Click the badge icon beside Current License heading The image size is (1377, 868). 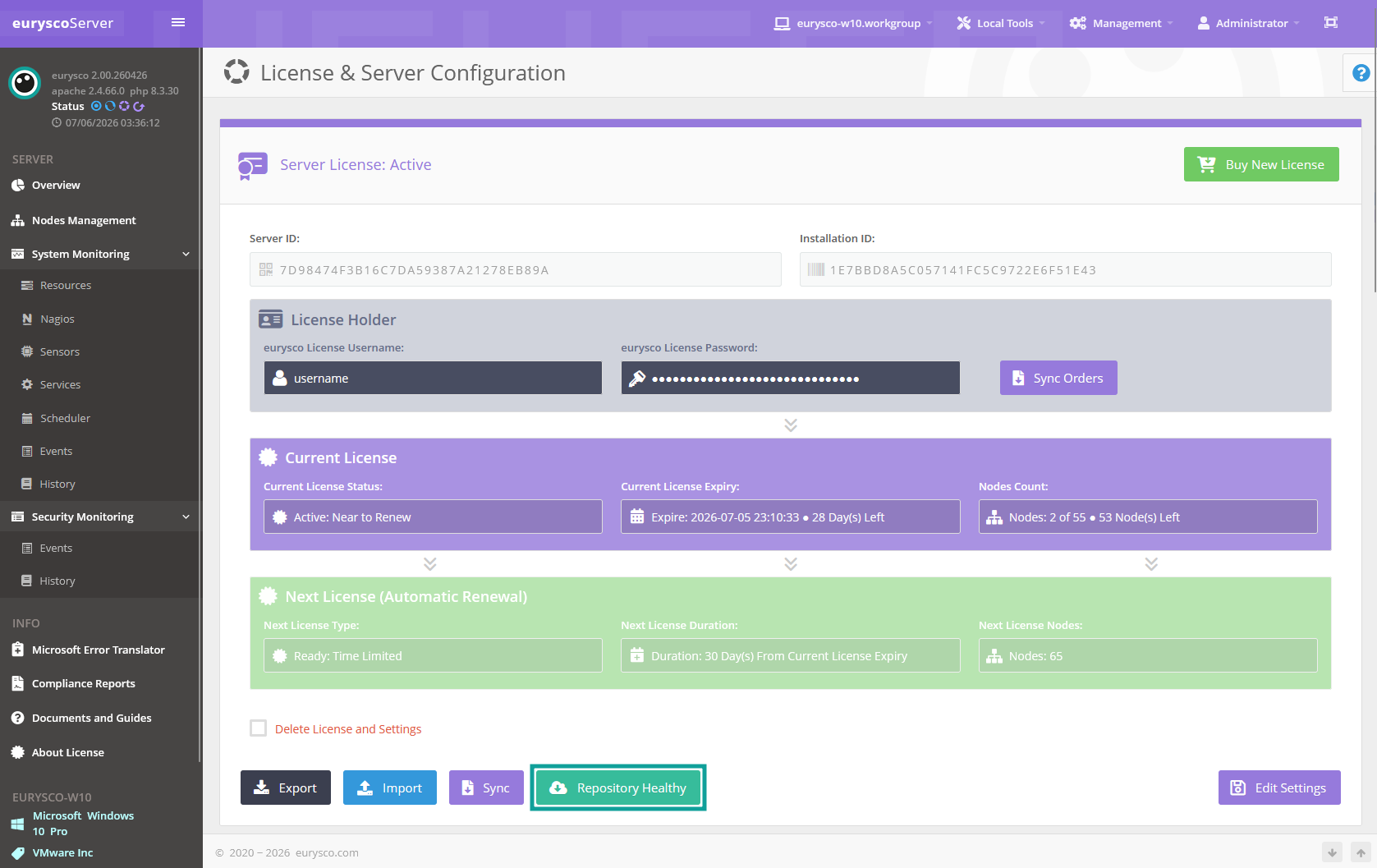(x=268, y=457)
